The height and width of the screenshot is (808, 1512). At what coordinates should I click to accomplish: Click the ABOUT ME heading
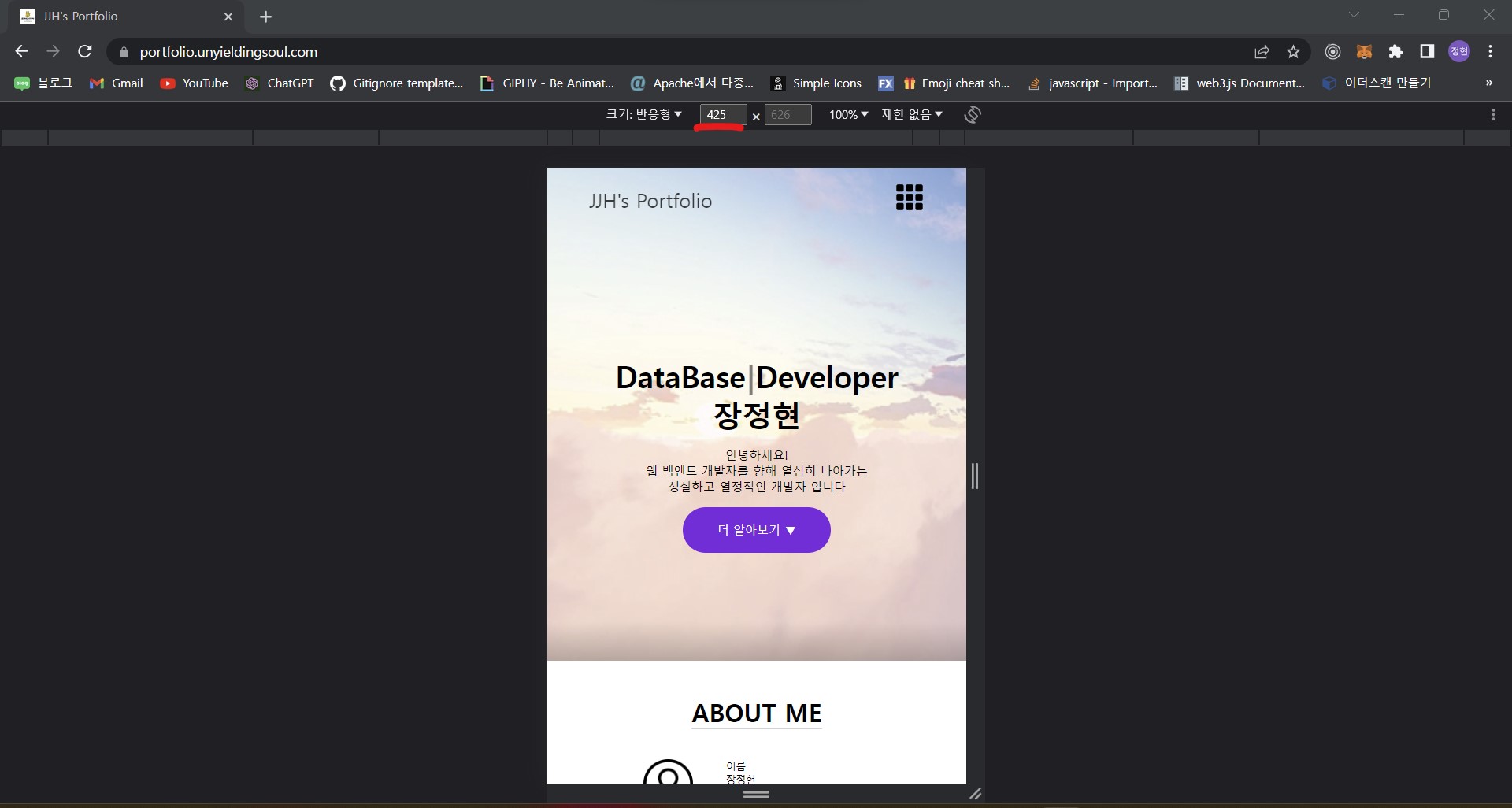pyautogui.click(x=757, y=713)
